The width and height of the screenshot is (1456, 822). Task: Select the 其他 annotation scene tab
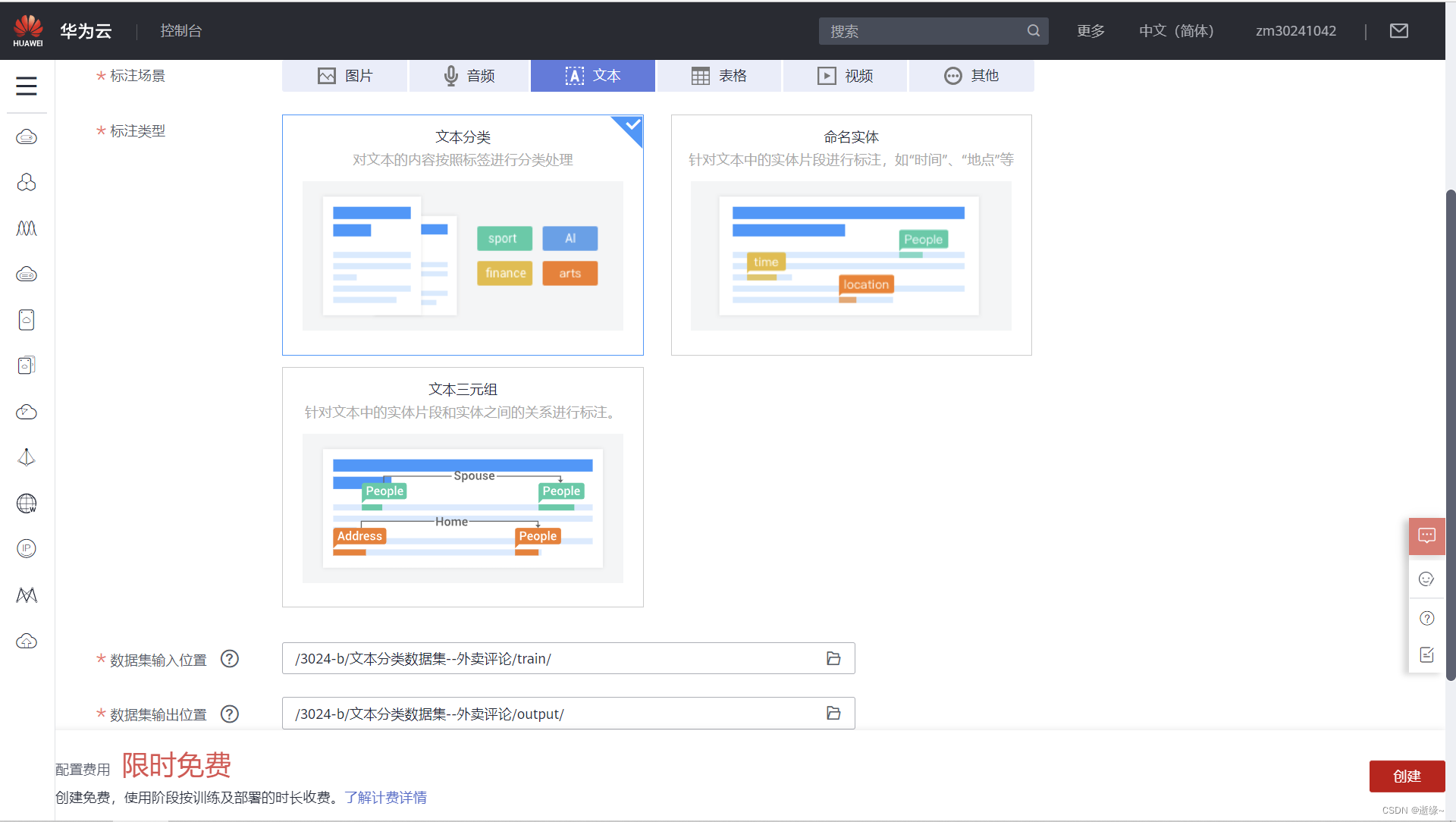click(x=971, y=76)
